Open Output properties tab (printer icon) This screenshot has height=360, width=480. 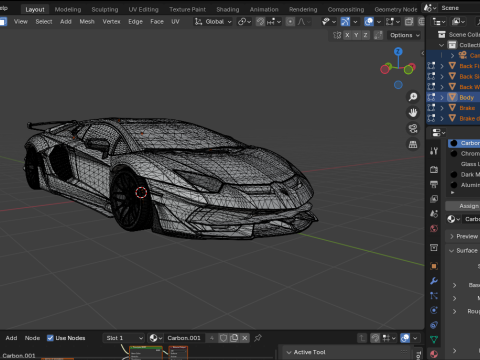pos(434,184)
